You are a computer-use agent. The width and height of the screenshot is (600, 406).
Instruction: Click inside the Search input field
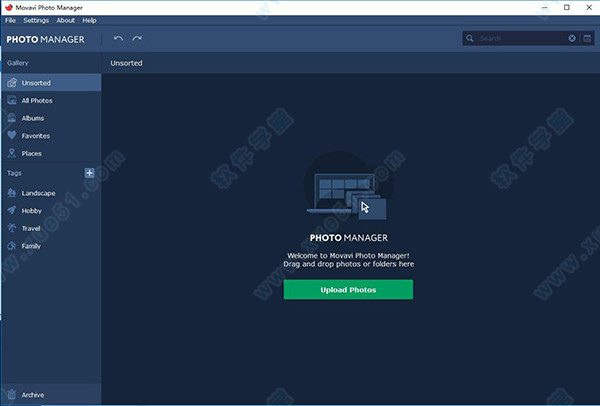pos(520,39)
